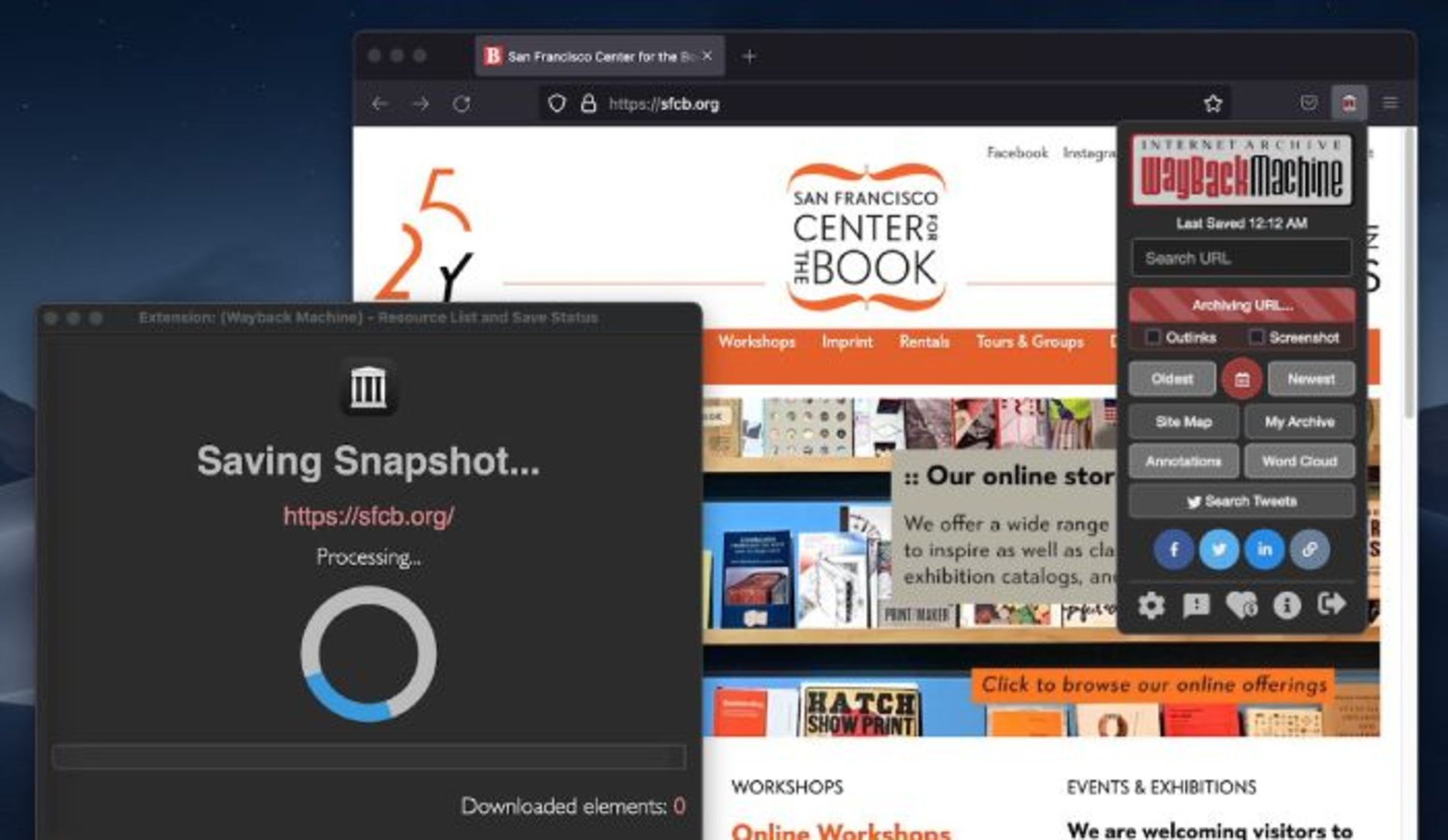Click the Newest button in Wayback panel
Image resolution: width=1448 pixels, height=840 pixels.
[x=1312, y=379]
